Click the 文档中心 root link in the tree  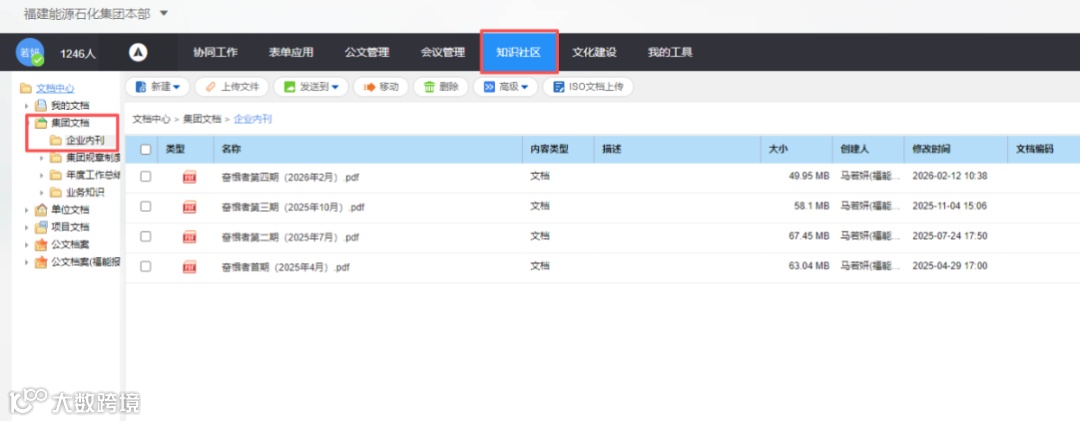(x=55, y=88)
